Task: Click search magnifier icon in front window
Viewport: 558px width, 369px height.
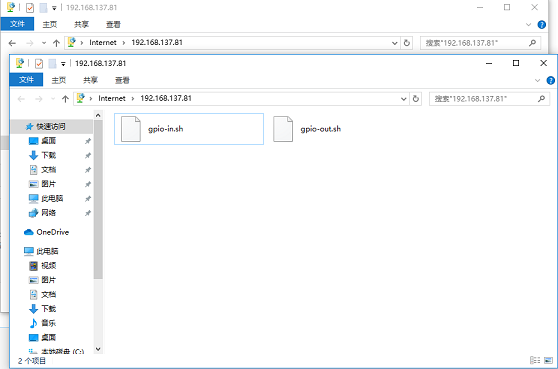Action: click(541, 99)
